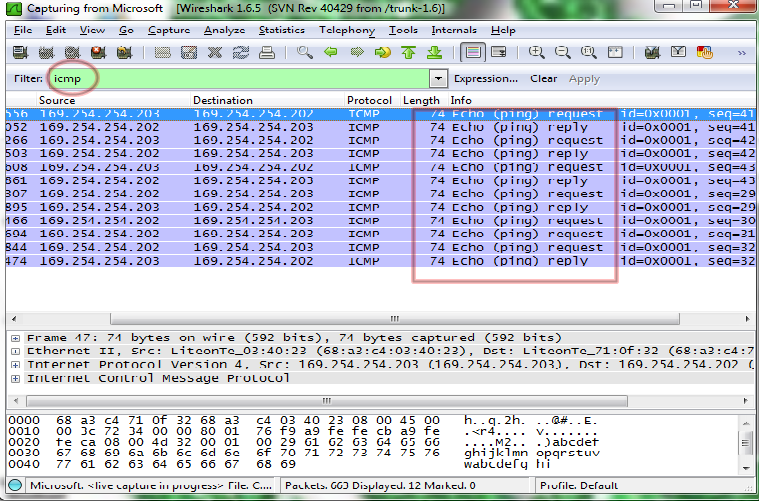Select the Echo request packet with seq=41

click(x=380, y=114)
